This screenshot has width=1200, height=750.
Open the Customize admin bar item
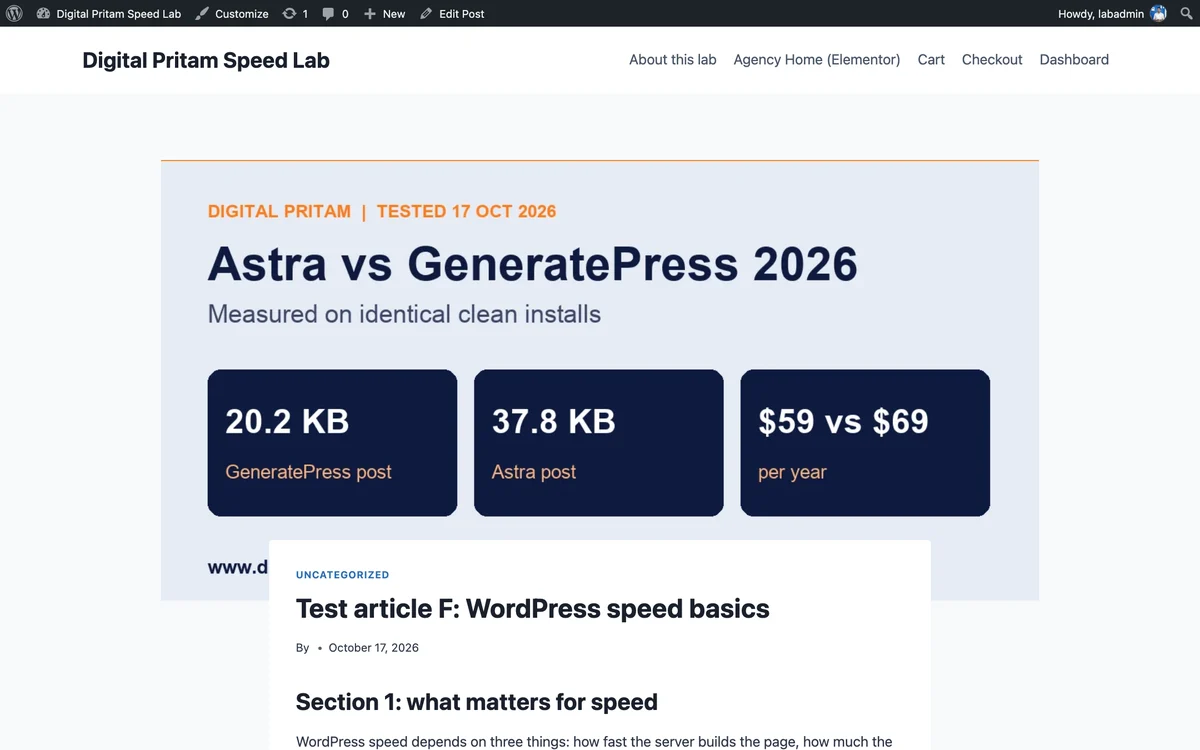232,14
